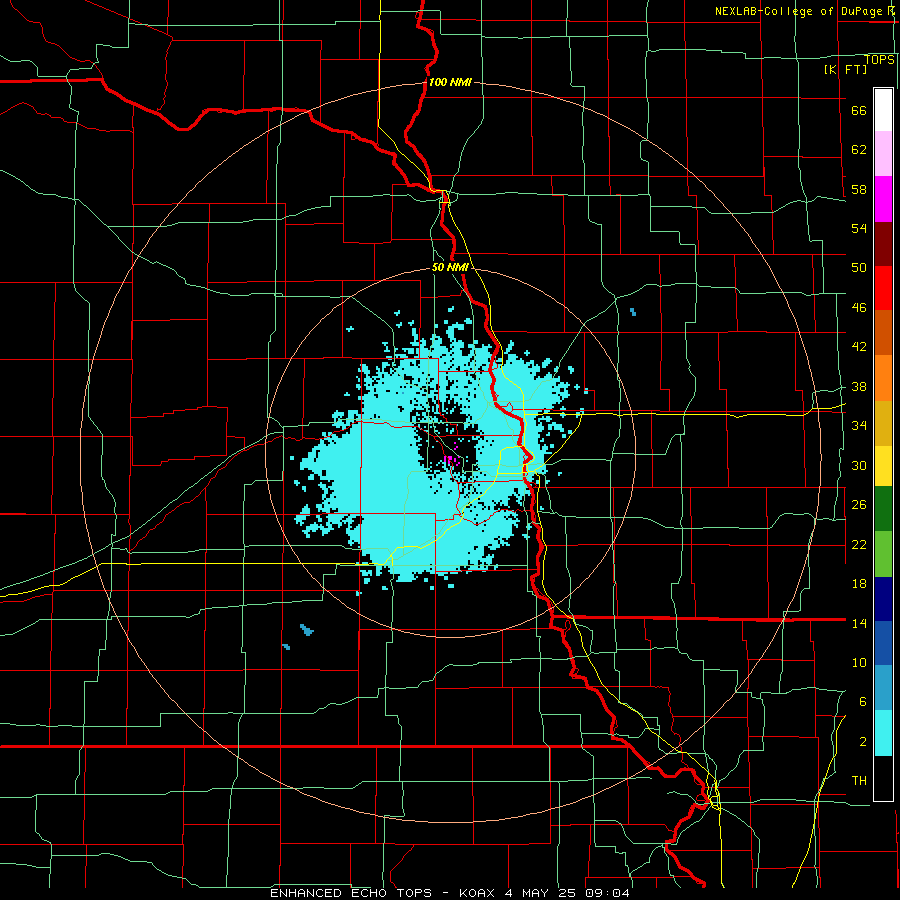Select the navy blue legend swatch
The width and height of the screenshot is (900, 900).
click(x=883, y=599)
